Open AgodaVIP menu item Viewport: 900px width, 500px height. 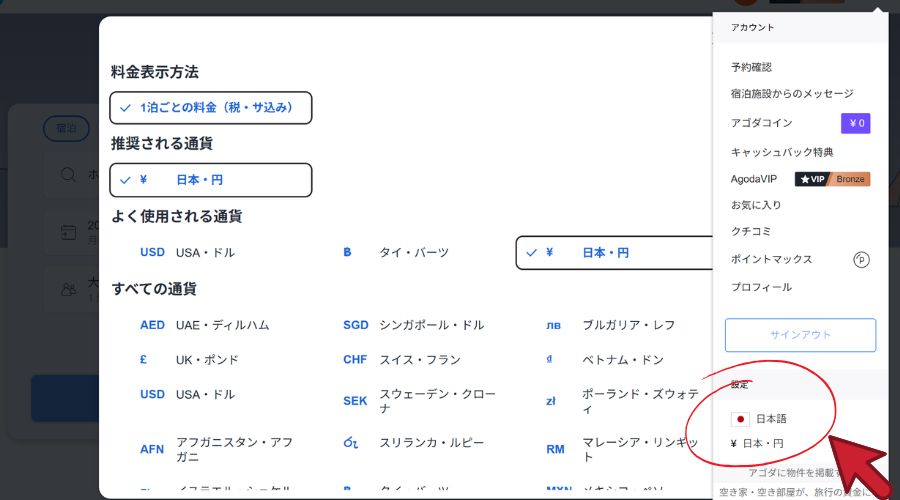click(x=754, y=179)
